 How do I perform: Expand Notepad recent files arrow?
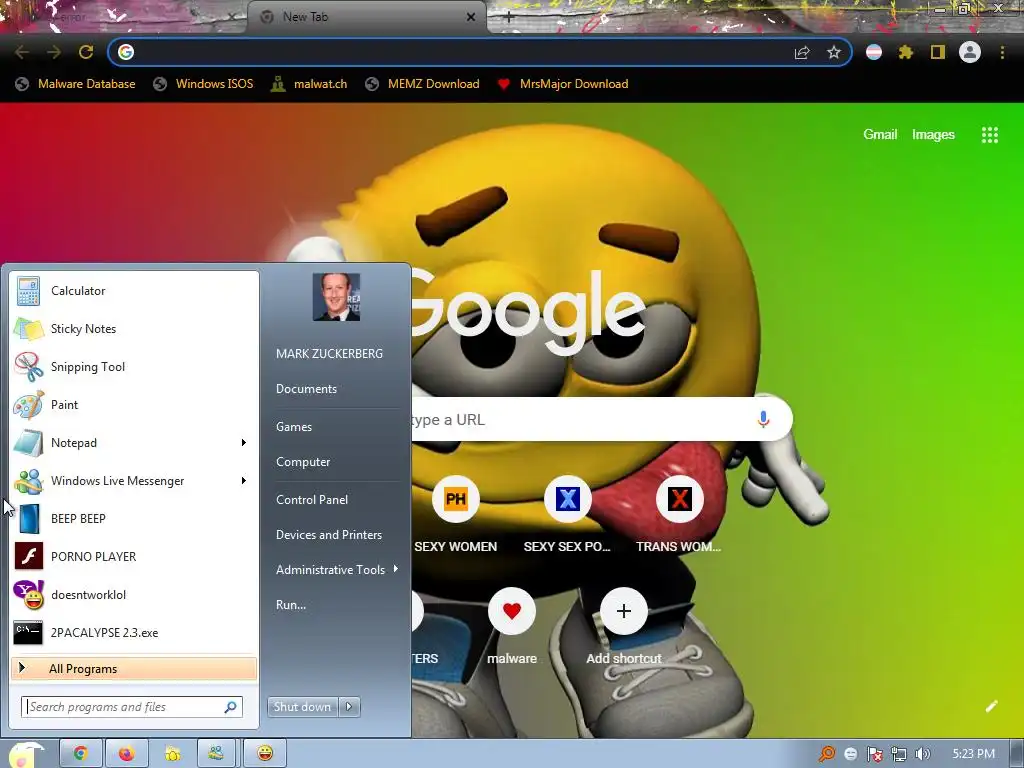coord(244,443)
